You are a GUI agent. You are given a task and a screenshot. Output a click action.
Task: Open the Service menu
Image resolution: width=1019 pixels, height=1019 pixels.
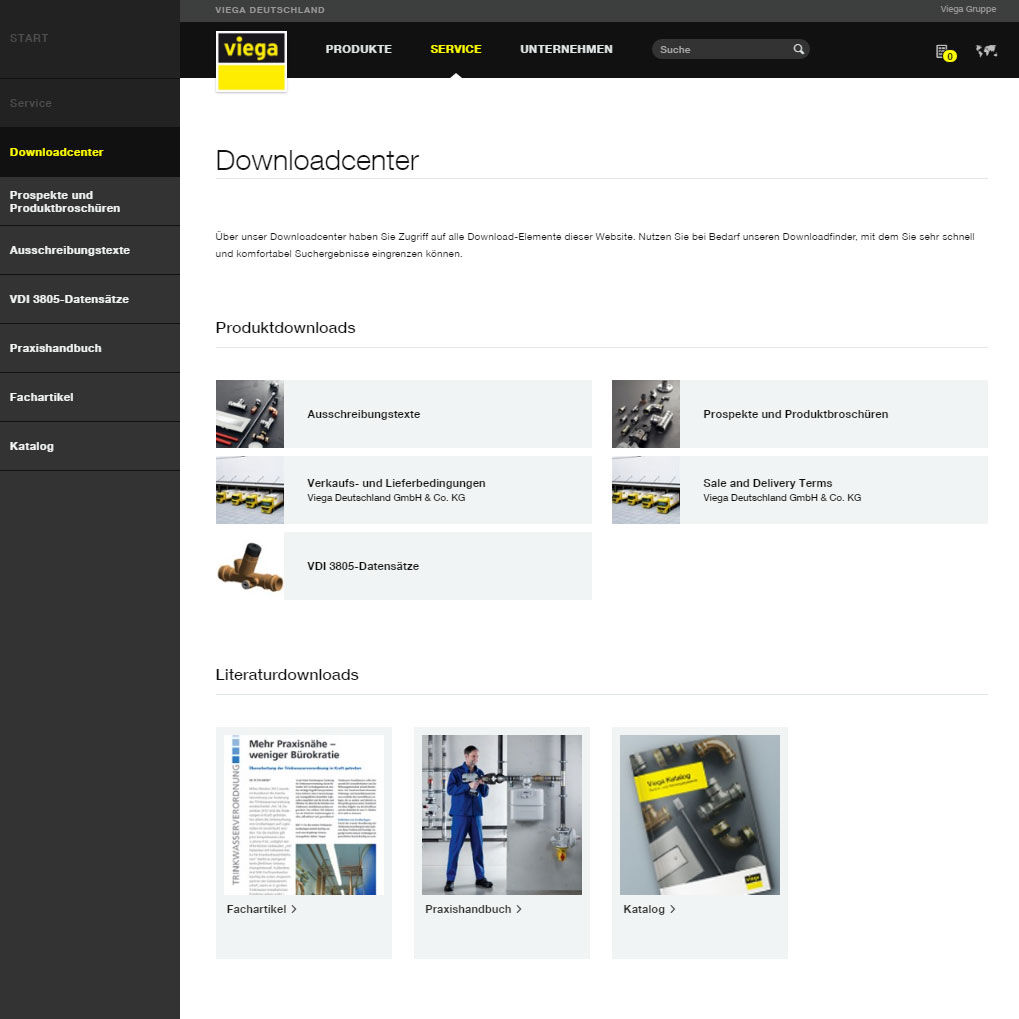(x=456, y=49)
